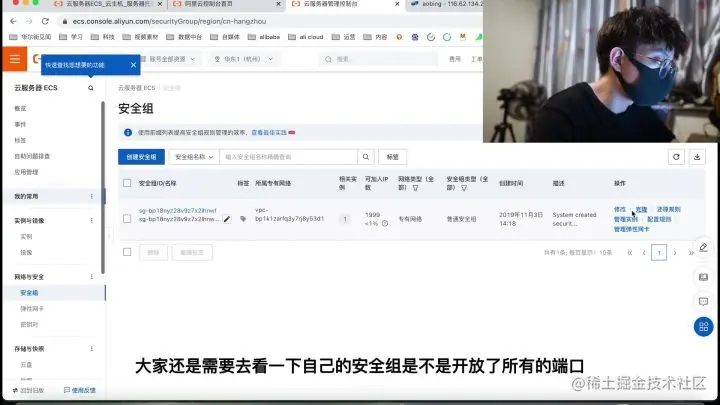
Task: Open 应用管理 in the sidebar
Action: coord(26,172)
